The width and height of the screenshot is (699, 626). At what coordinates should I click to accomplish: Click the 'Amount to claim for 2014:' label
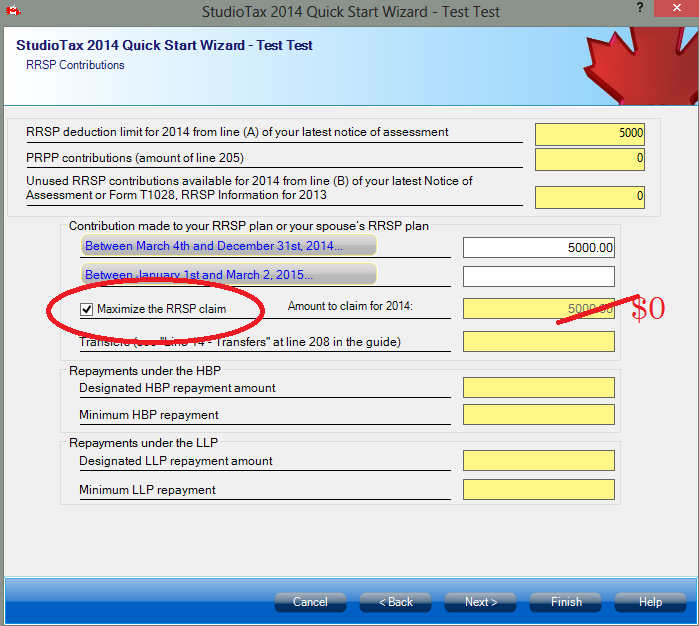coord(350,306)
